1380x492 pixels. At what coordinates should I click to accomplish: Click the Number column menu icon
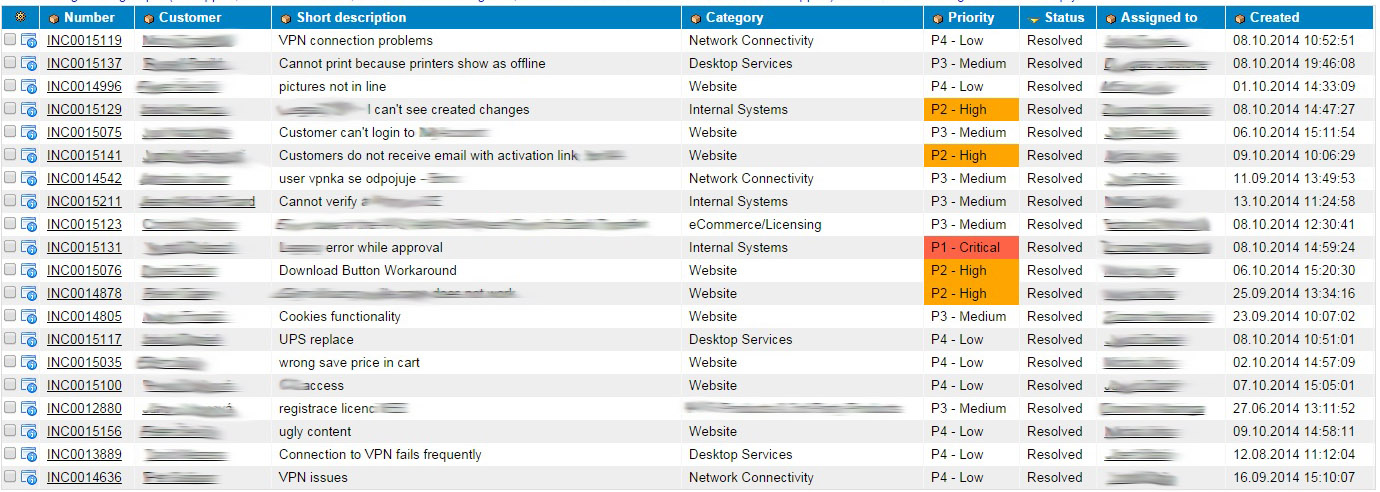click(x=54, y=18)
